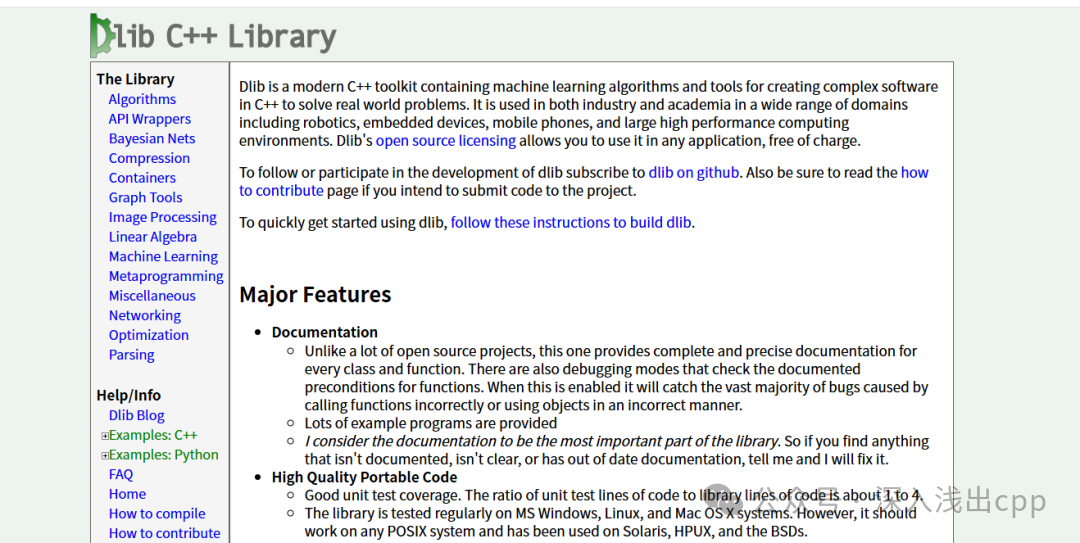Open the Machine Learning link

163,256
